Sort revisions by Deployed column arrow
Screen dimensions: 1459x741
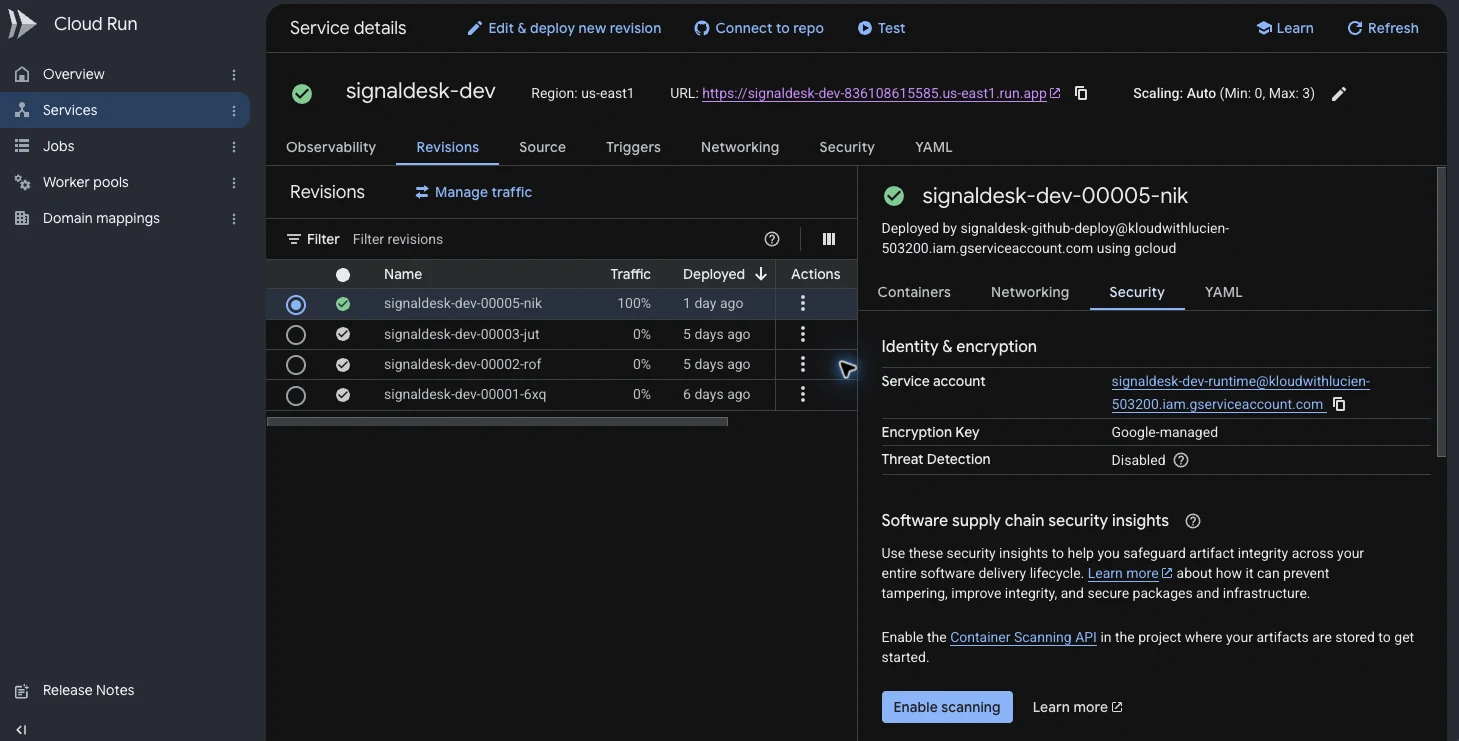[x=761, y=274]
